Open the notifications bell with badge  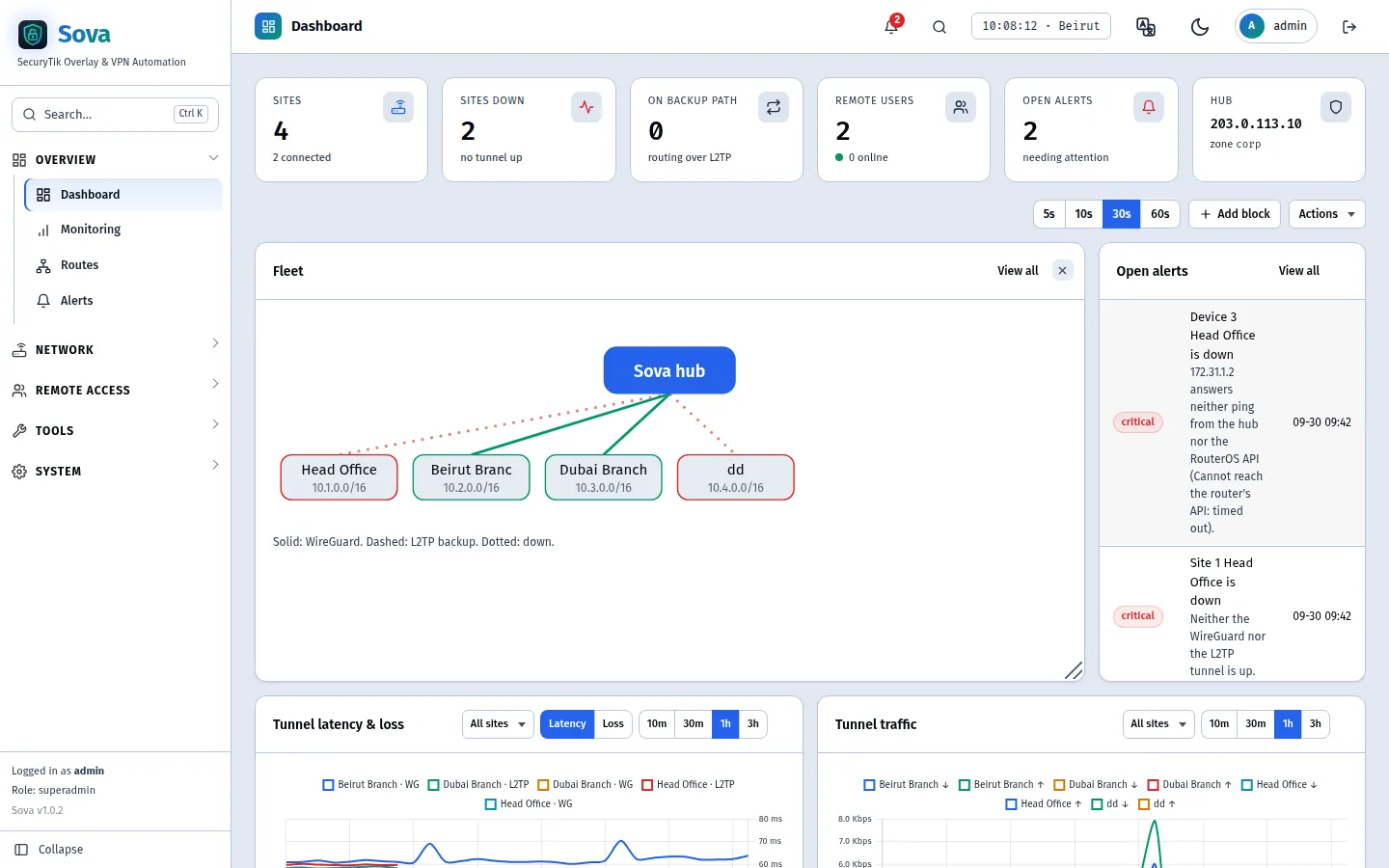coord(892,25)
